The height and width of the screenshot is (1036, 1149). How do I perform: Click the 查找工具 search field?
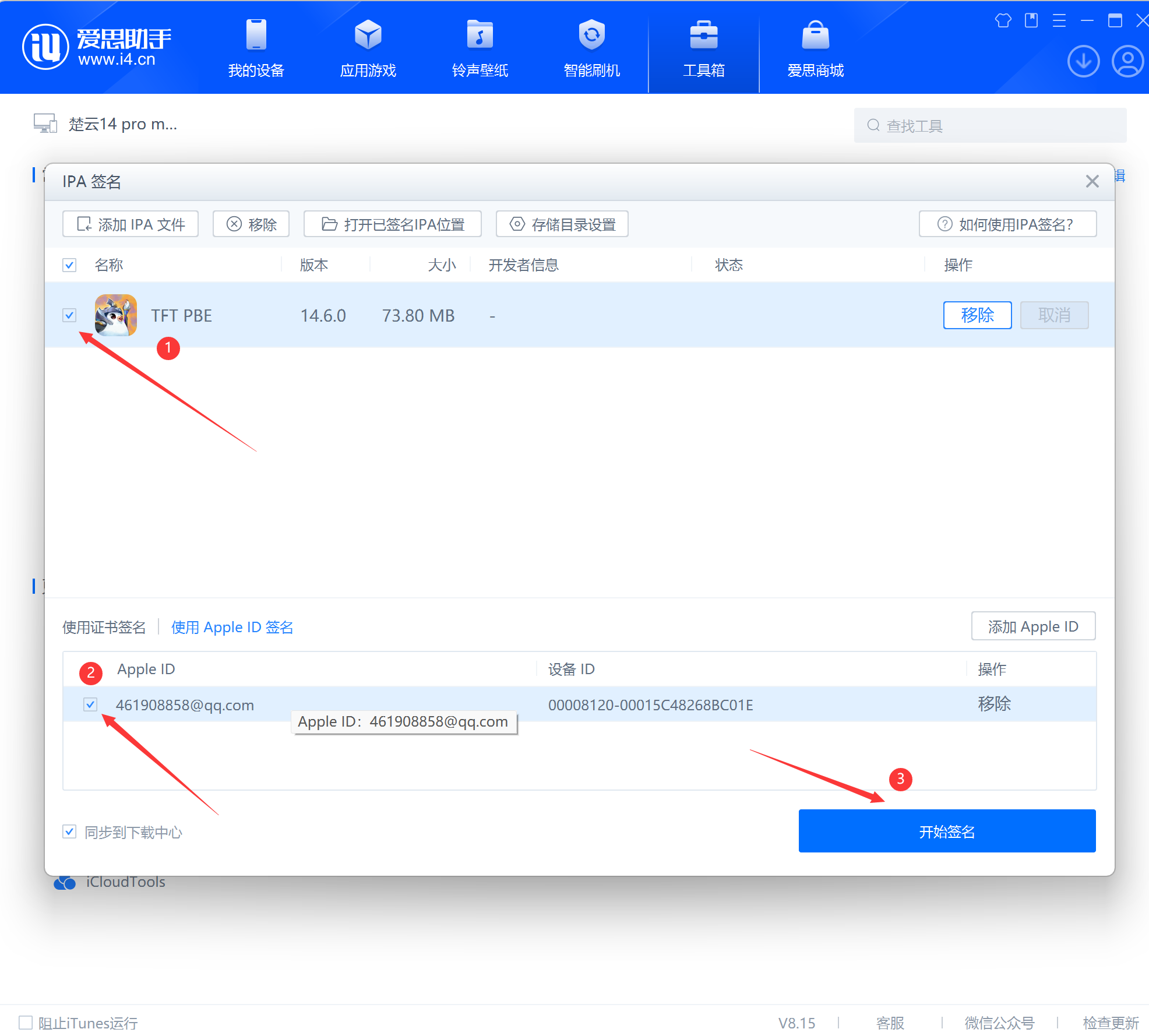[x=991, y=125]
